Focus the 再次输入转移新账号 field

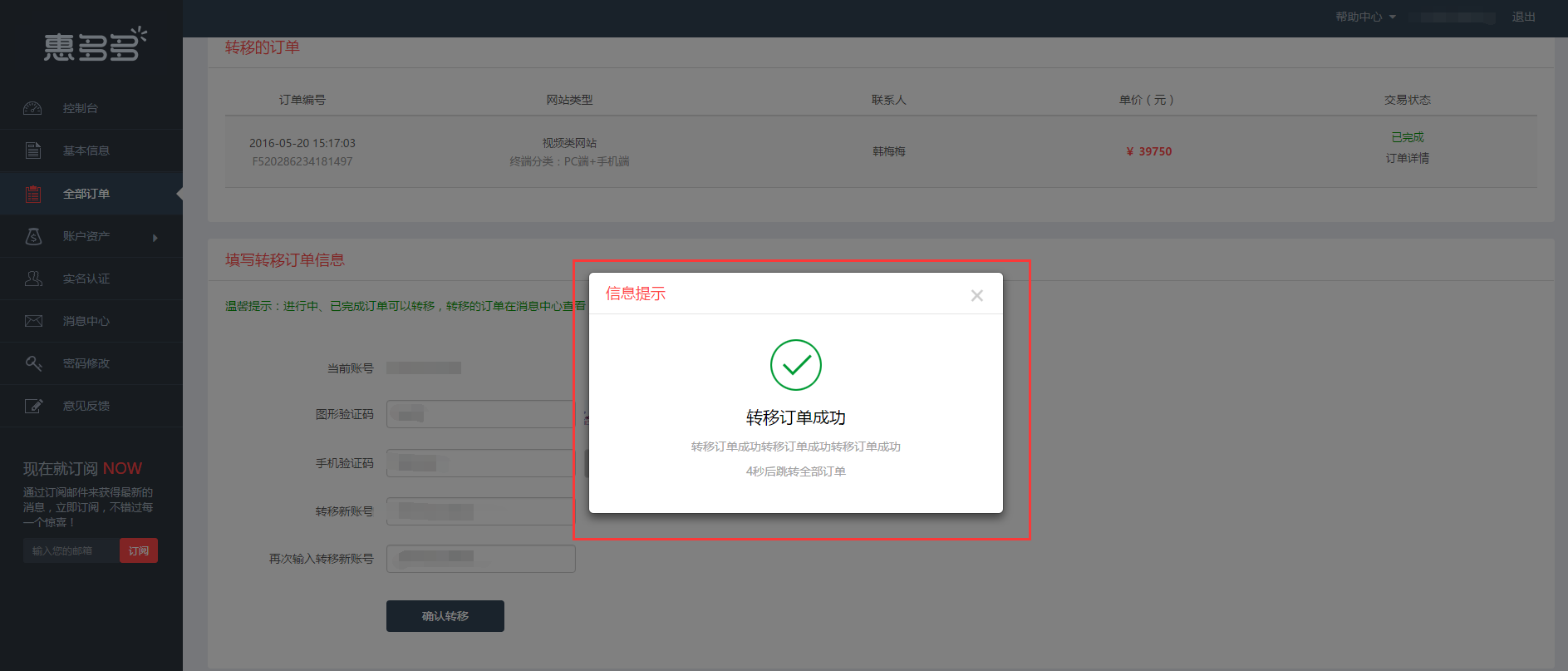point(480,559)
